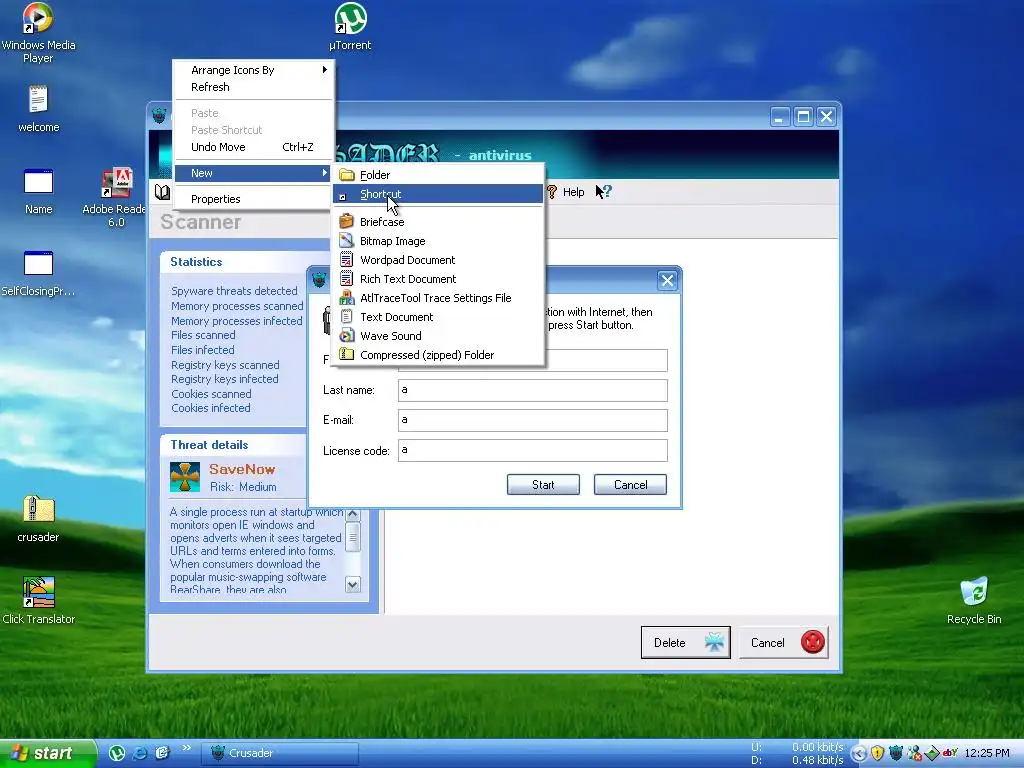
Task: Click the µTorrent quick launch icon
Action: 116,753
